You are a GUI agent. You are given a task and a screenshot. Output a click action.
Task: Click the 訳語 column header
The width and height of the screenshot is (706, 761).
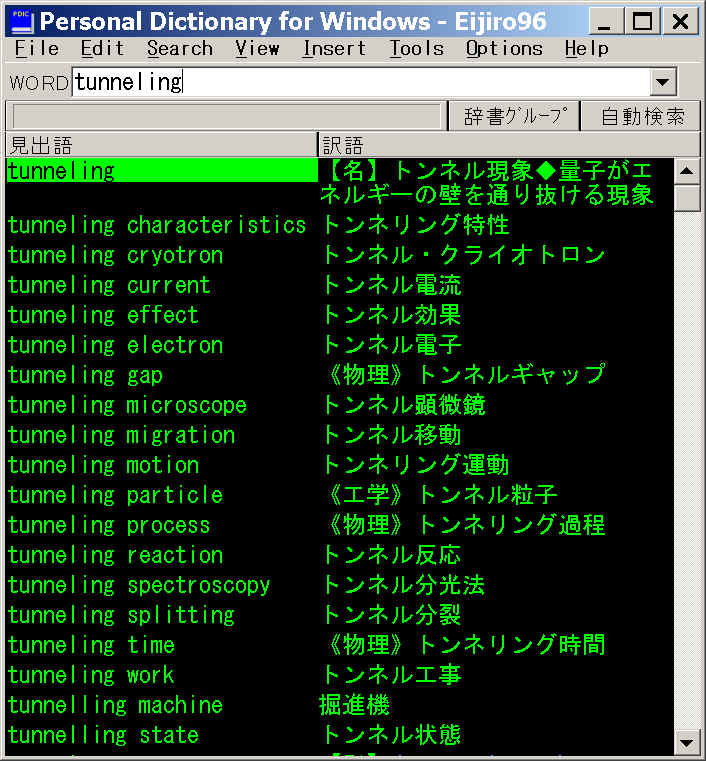(x=509, y=145)
